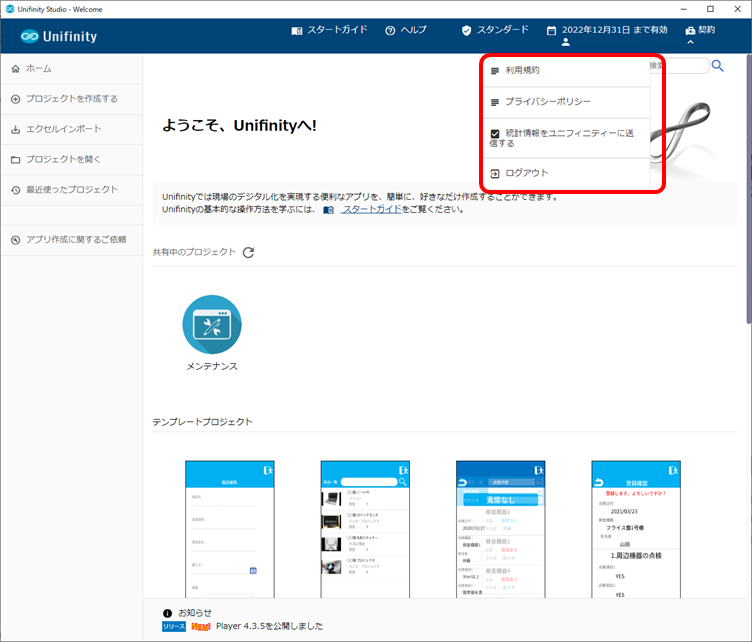
Task: Choose ログアウト to sign out
Action: click(526, 173)
